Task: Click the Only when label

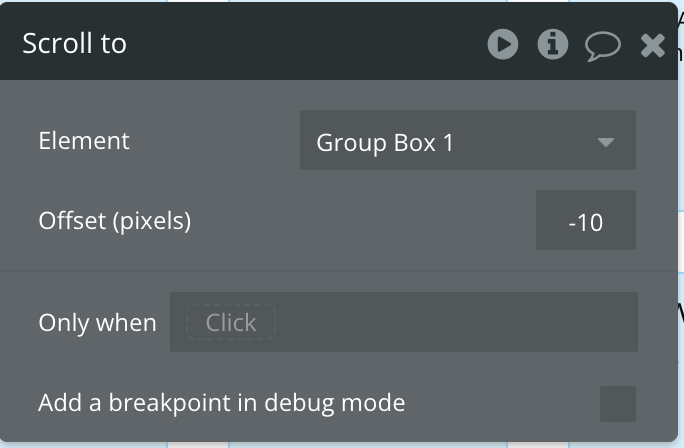Action: (x=97, y=323)
